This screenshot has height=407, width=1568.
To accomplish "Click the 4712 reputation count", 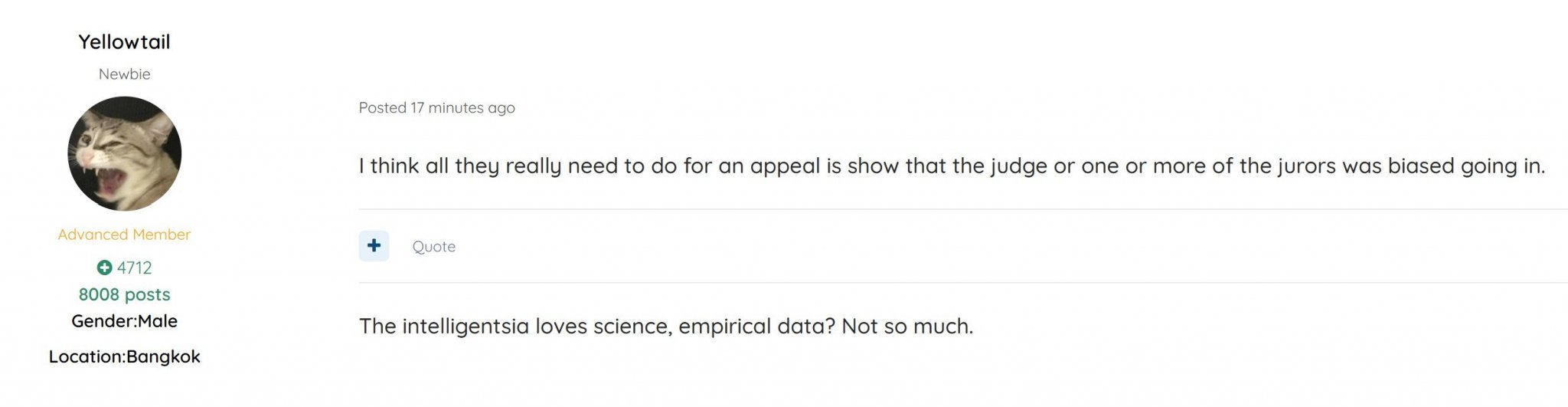I will point(134,268).
